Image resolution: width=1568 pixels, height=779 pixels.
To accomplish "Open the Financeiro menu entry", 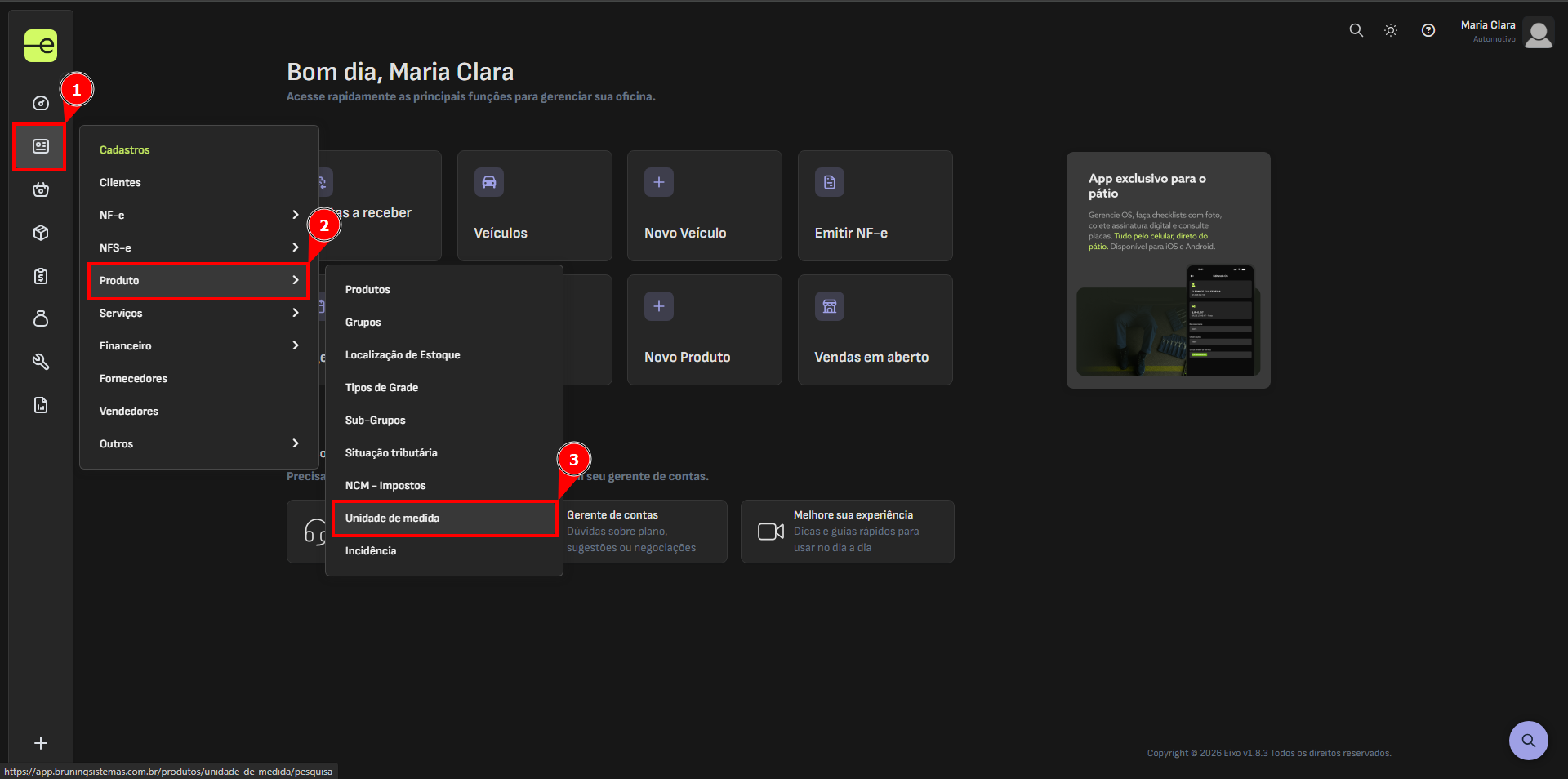I will (x=199, y=345).
